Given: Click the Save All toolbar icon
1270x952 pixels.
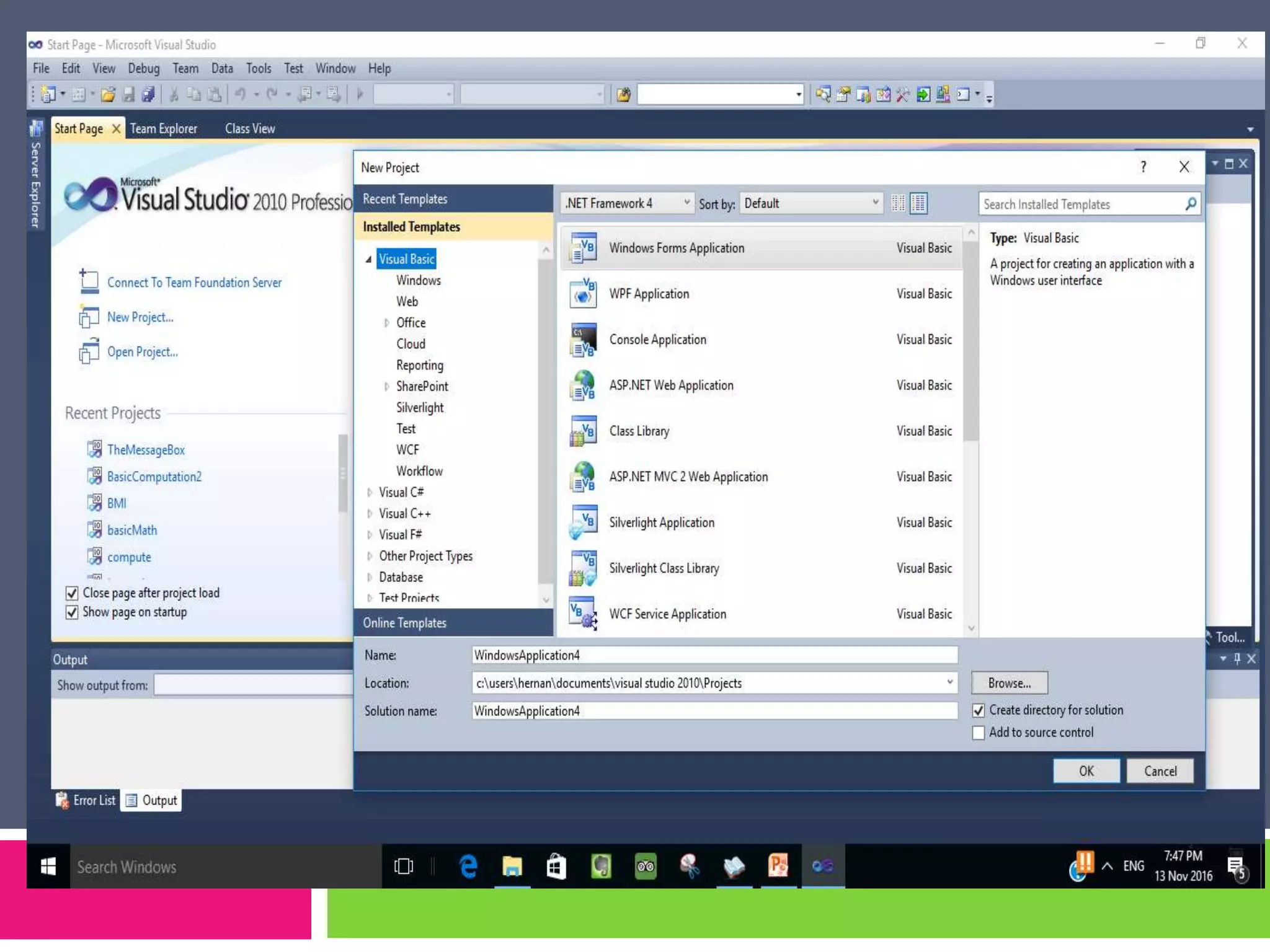Looking at the screenshot, I should (x=148, y=94).
